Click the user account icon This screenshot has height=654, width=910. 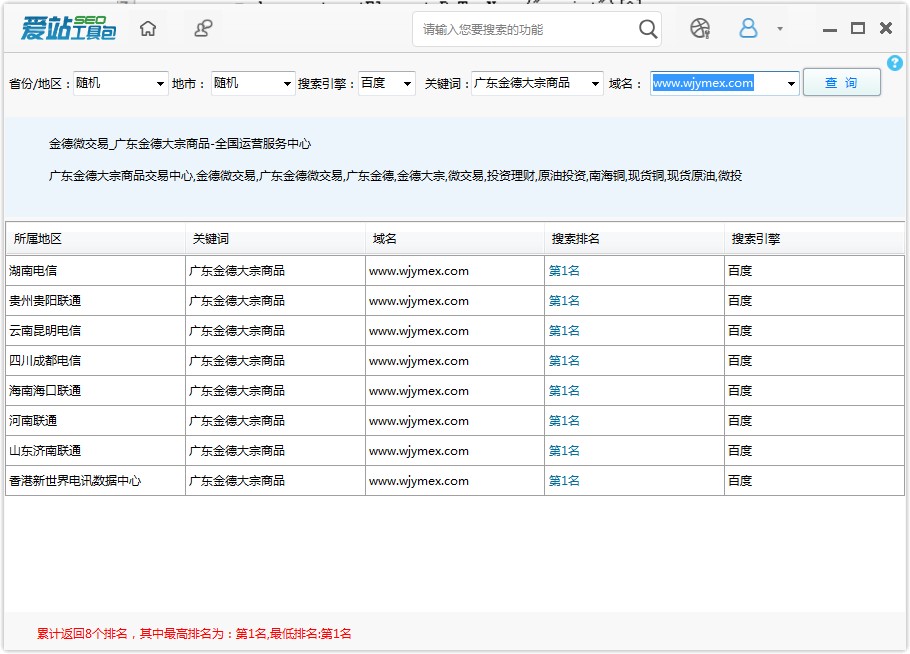pos(748,29)
